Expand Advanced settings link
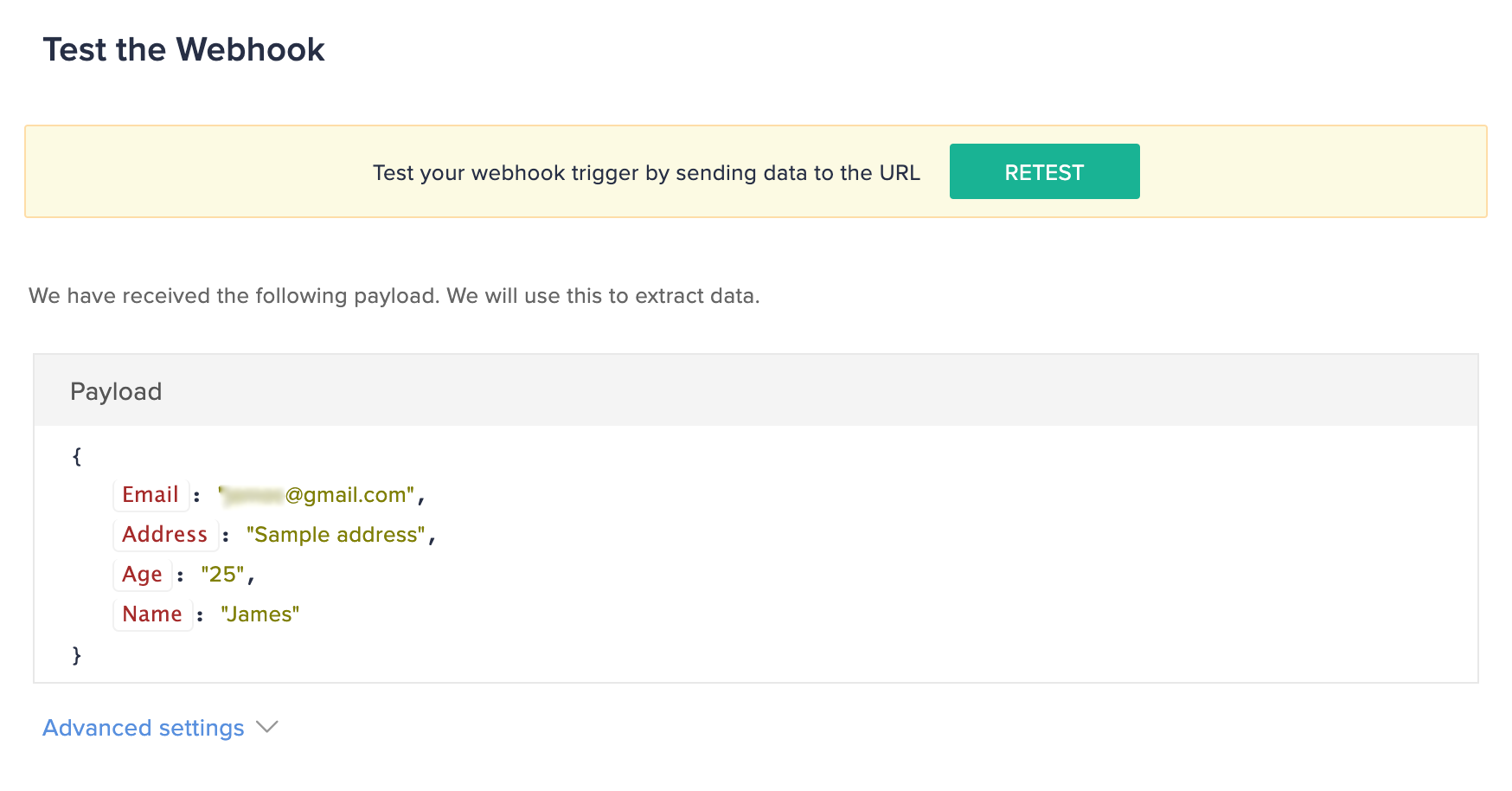1512x791 pixels. tap(144, 728)
